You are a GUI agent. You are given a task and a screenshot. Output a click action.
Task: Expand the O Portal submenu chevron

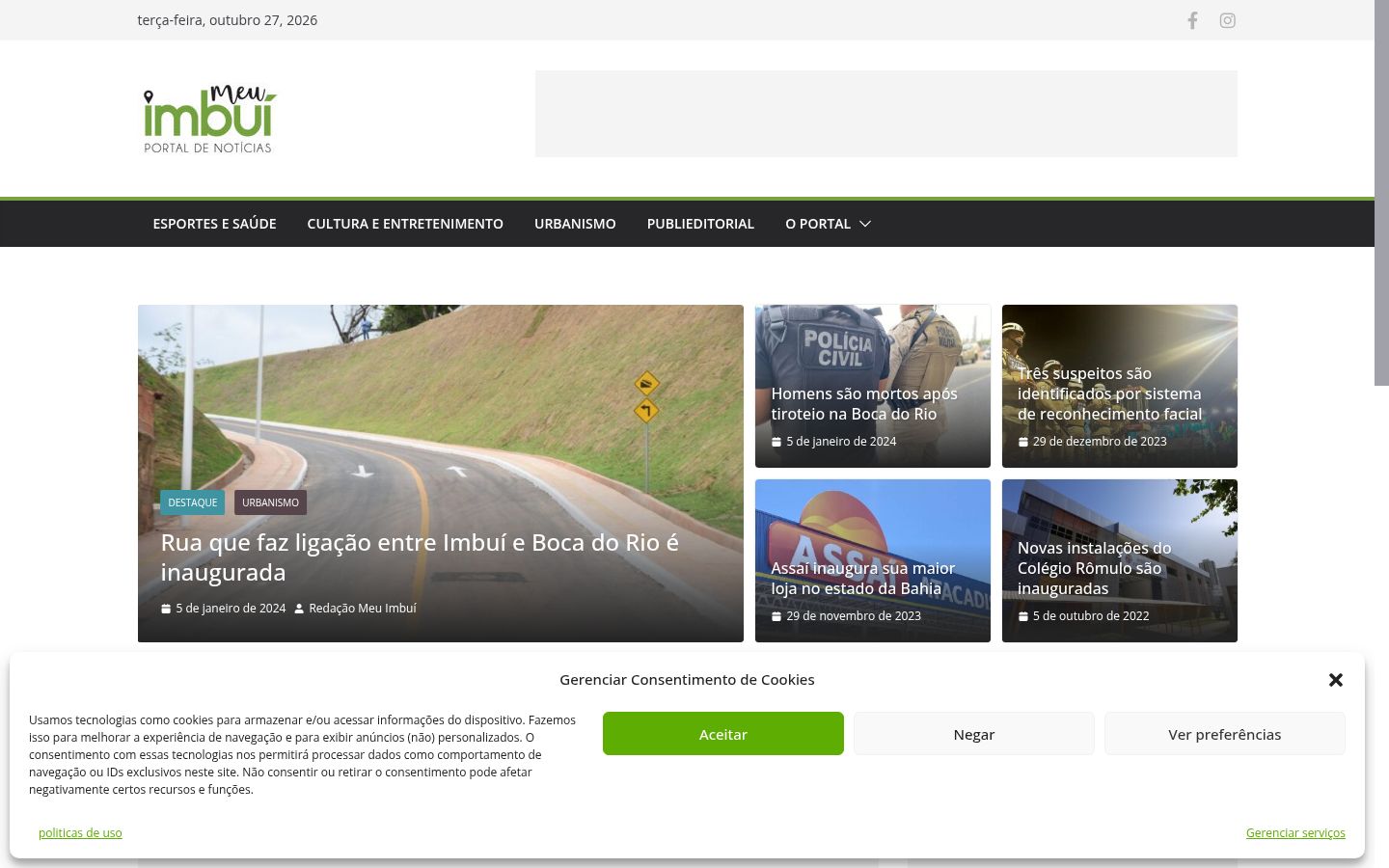pyautogui.click(x=865, y=224)
